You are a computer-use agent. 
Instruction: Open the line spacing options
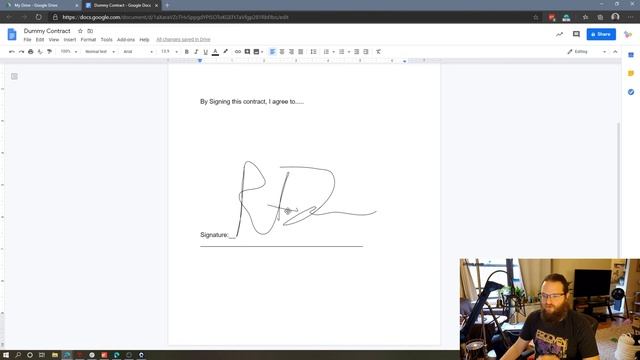point(313,52)
